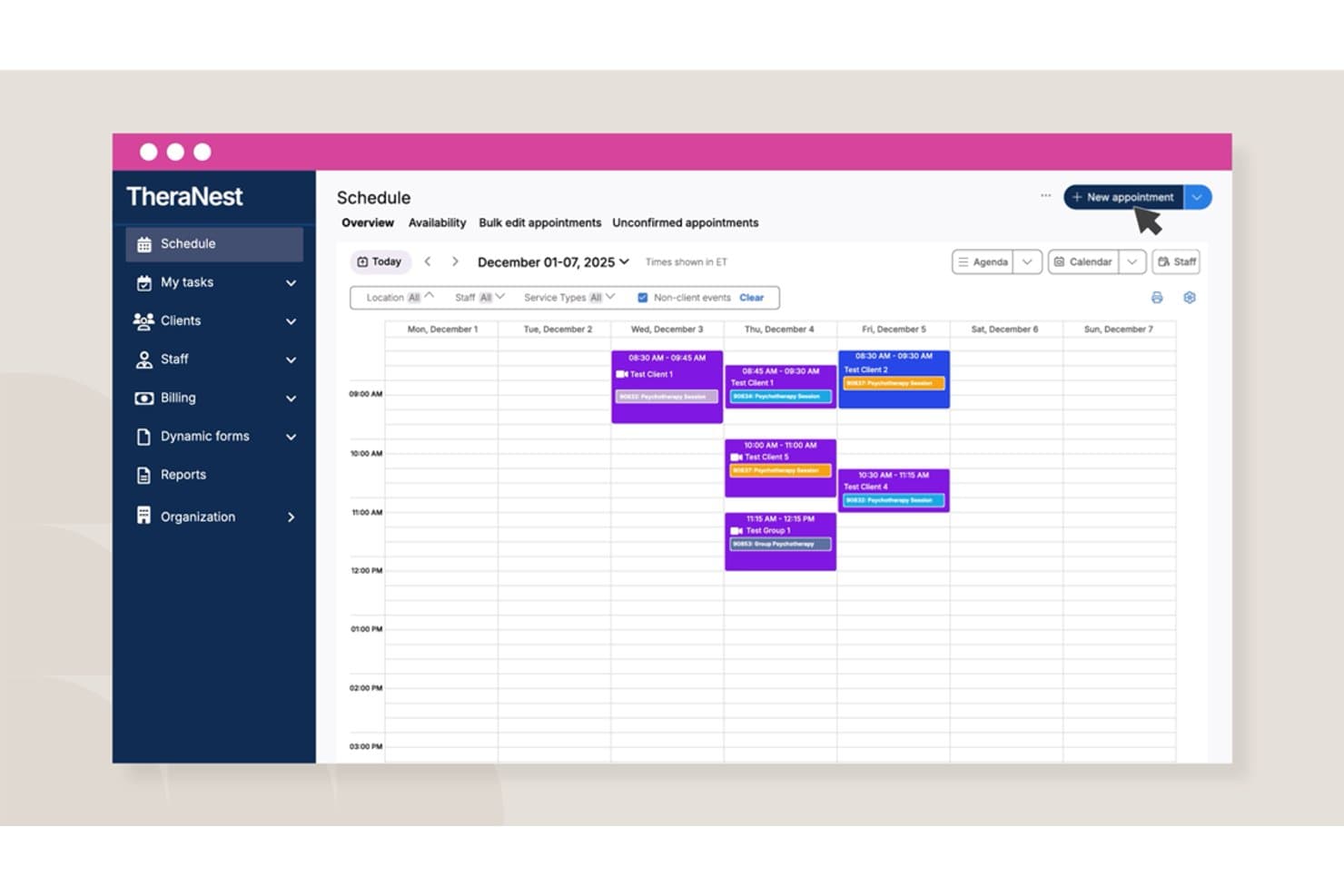Screen dimensions: 1344x896
Task: Open calendar settings gear icon
Action: tap(1190, 298)
